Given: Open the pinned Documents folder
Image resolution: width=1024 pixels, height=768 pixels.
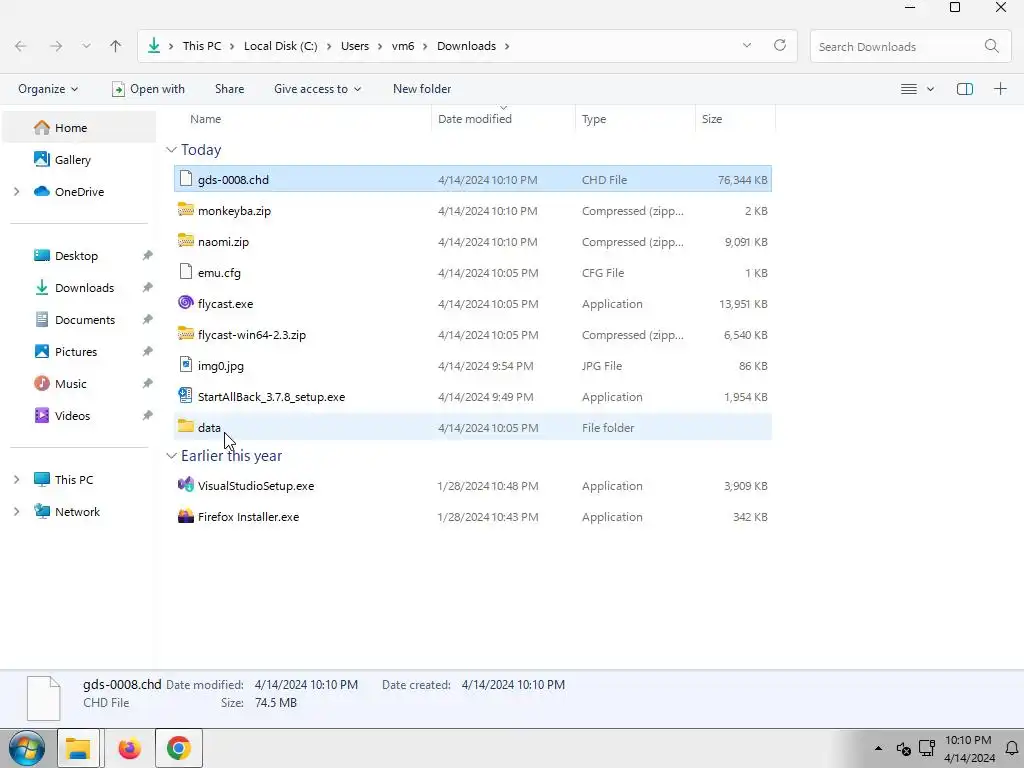Looking at the screenshot, I should click(84, 319).
